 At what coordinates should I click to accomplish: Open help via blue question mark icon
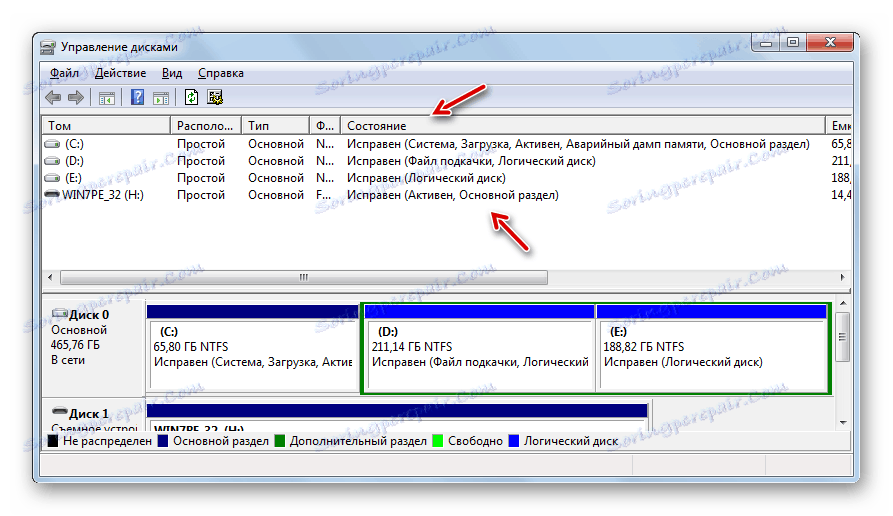pos(137,97)
